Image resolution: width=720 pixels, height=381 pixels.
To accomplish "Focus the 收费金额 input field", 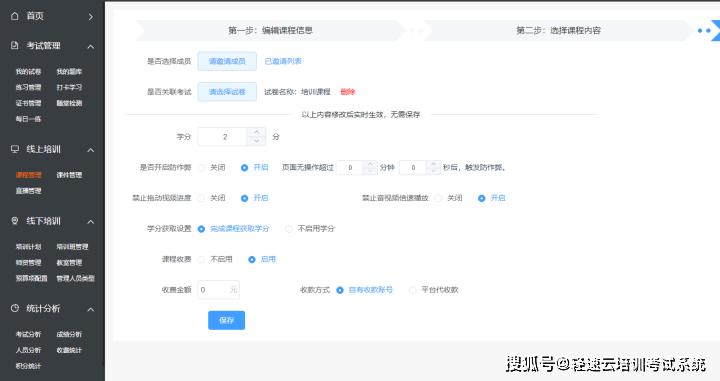I will coord(218,290).
